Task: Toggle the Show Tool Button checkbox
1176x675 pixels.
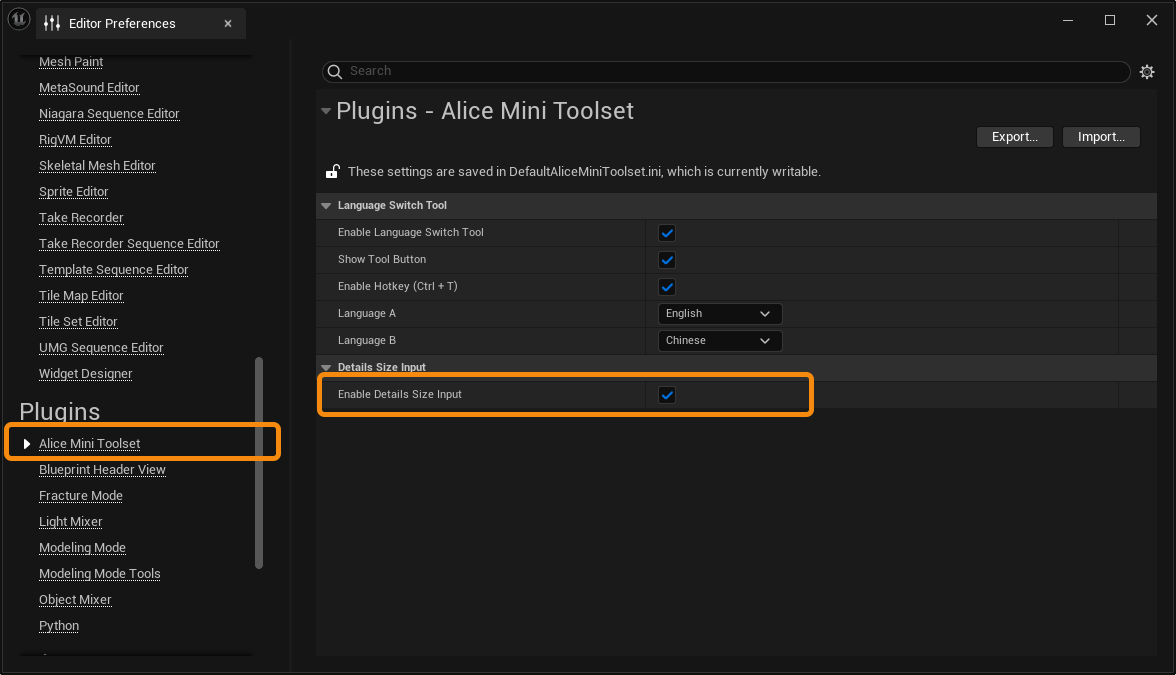Action: (667, 259)
